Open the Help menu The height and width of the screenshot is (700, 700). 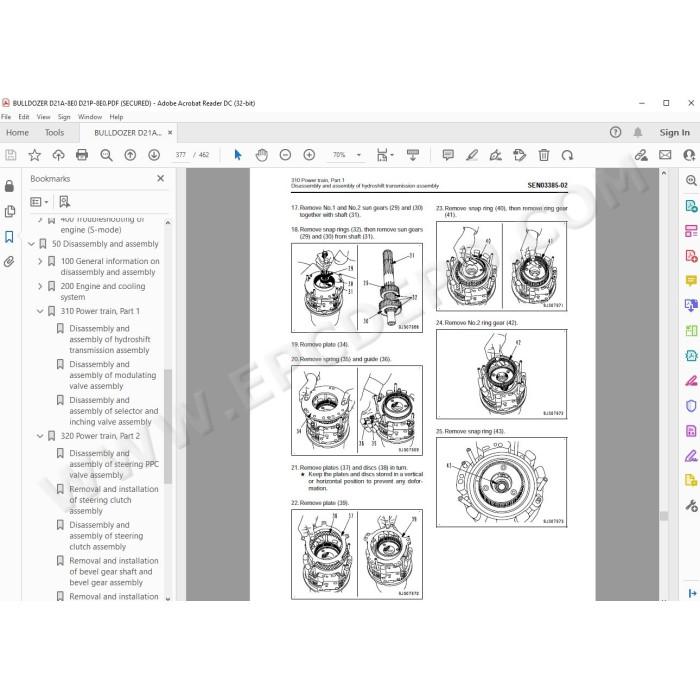116,117
